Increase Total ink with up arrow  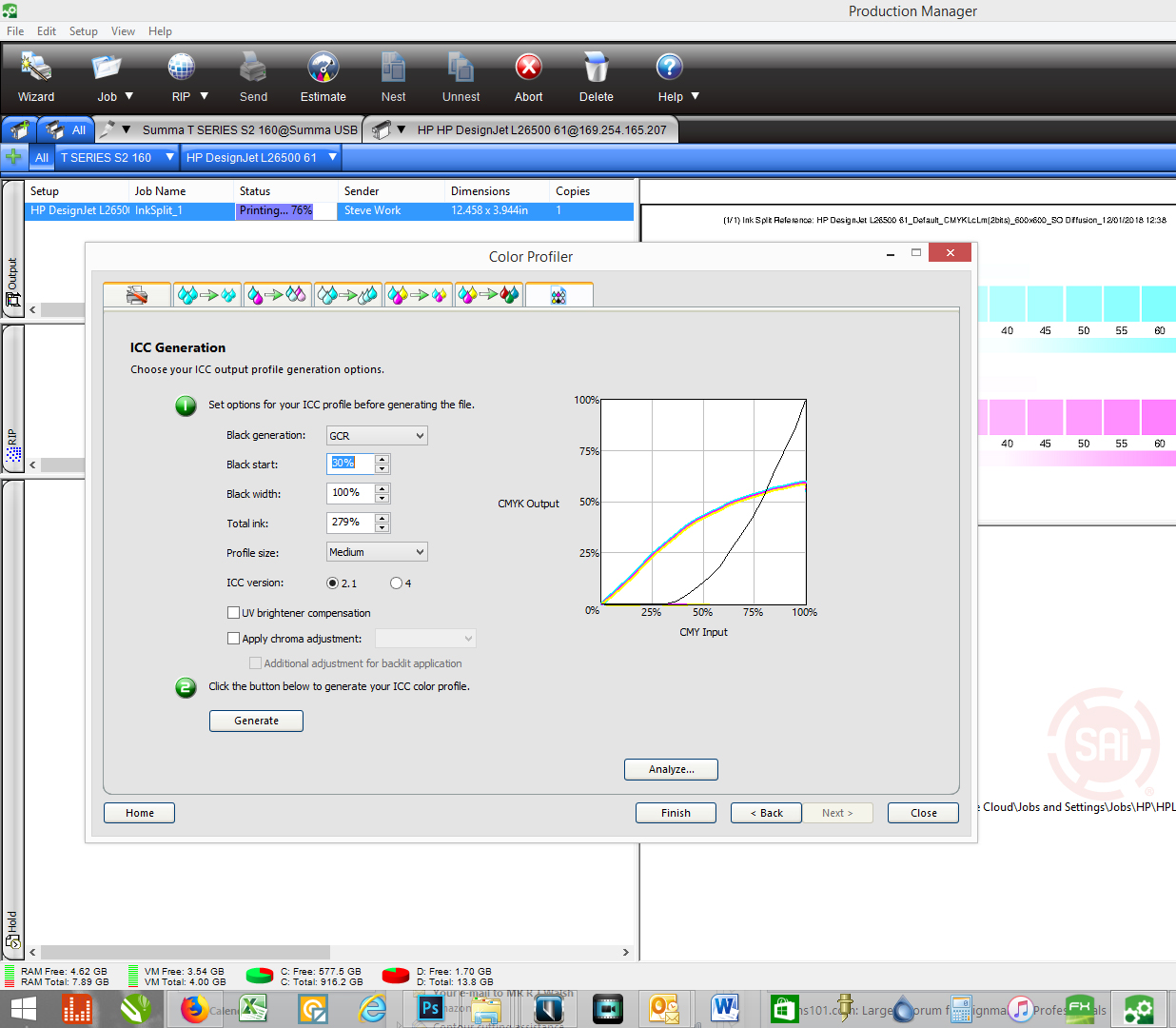(x=382, y=518)
